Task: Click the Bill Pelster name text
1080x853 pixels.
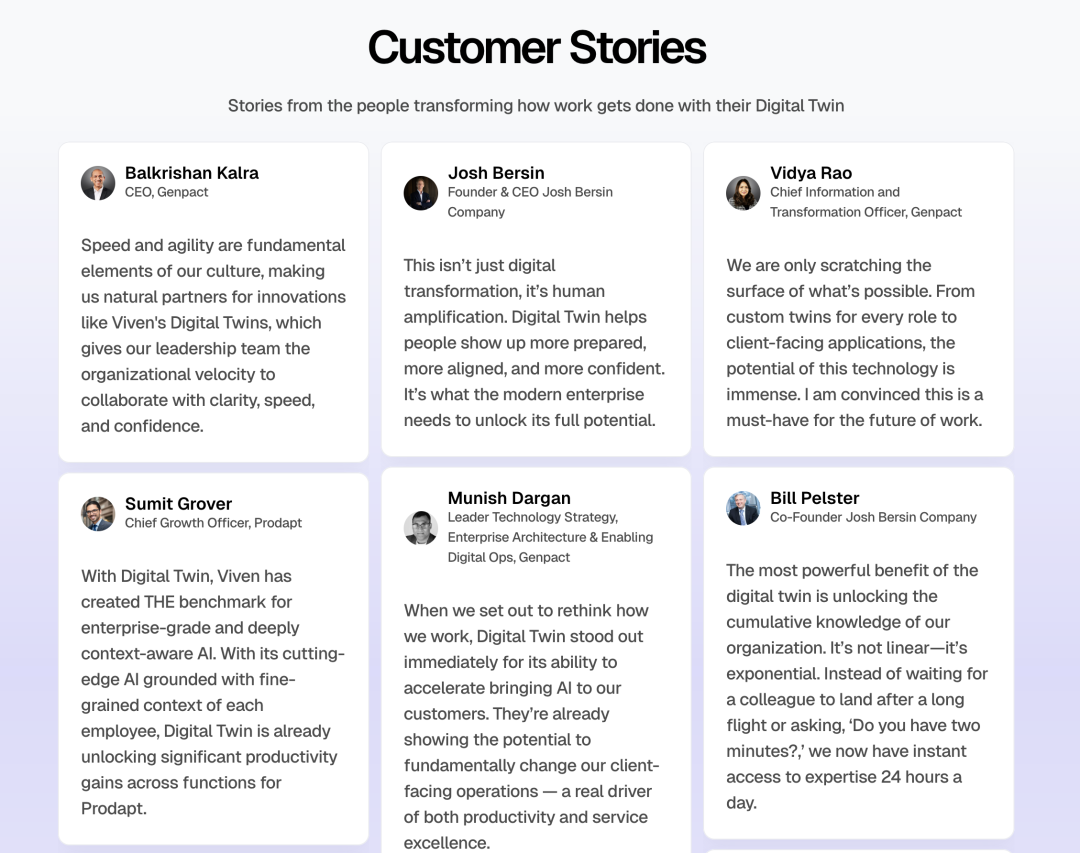Action: click(814, 498)
